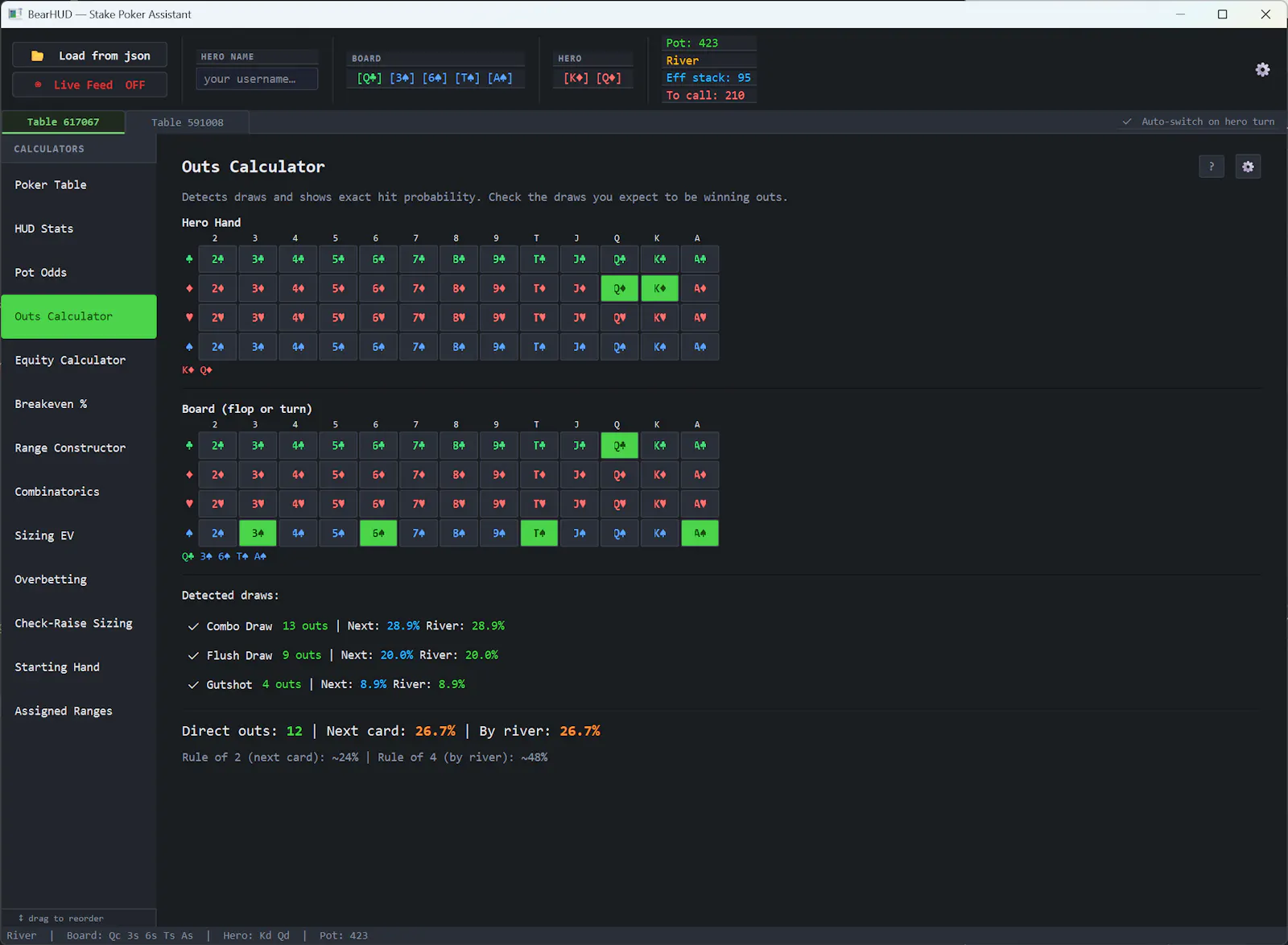Deselect Ace of spades in Board grid
Image resolution: width=1288 pixels, height=945 pixels.
[700, 533]
